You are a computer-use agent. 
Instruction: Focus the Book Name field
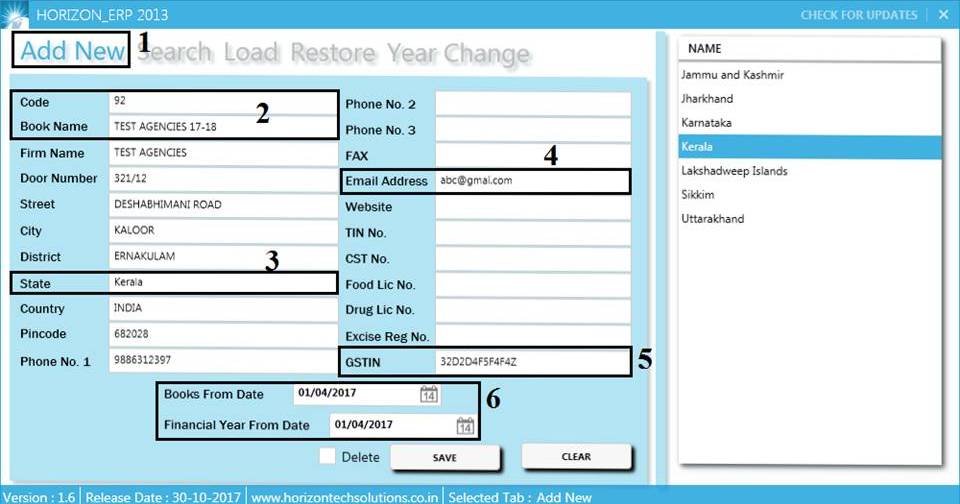click(222, 126)
